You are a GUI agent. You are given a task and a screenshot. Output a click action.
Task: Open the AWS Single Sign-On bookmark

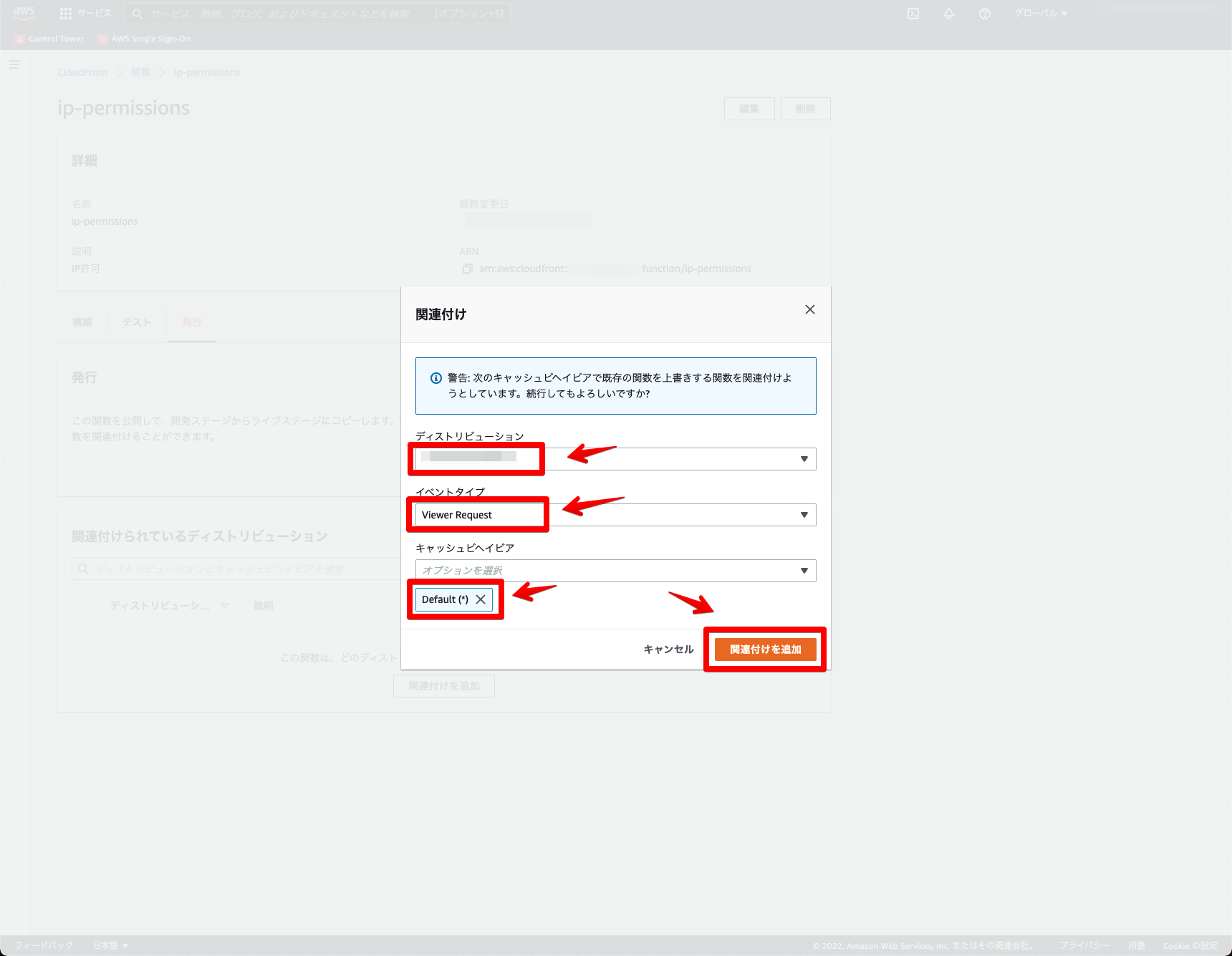144,39
